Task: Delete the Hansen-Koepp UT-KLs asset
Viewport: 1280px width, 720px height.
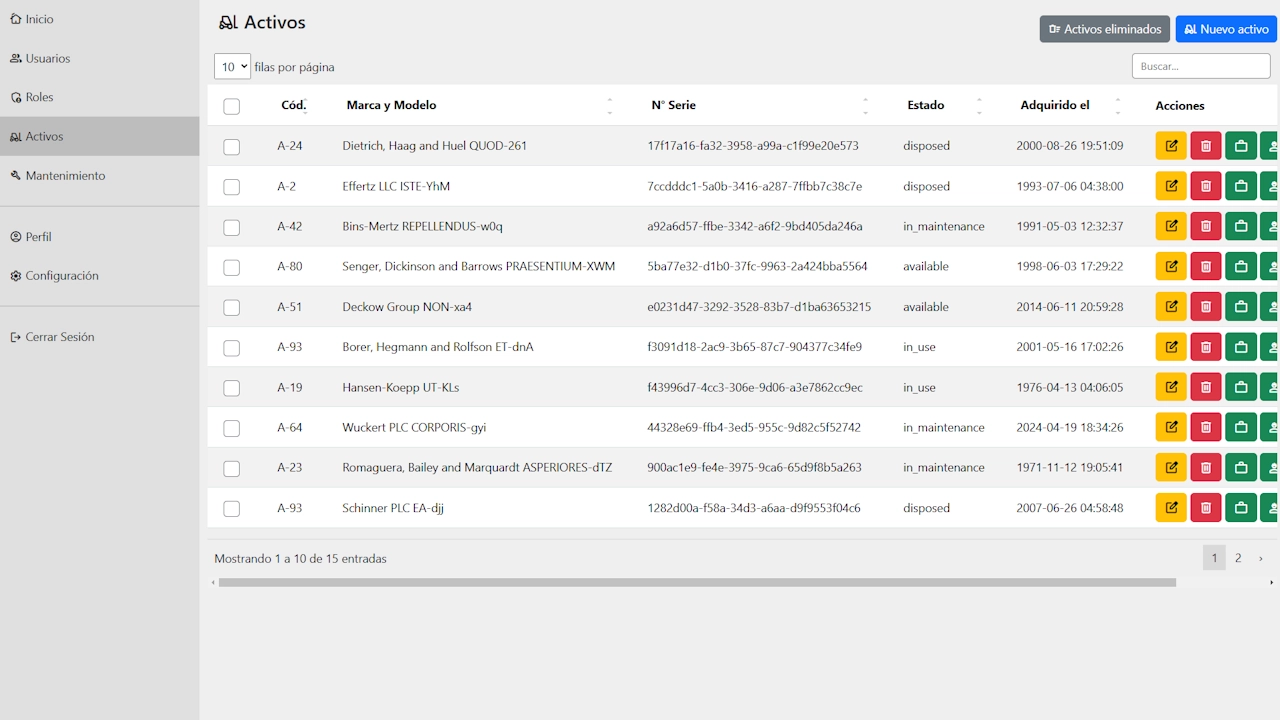Action: pos(1205,387)
